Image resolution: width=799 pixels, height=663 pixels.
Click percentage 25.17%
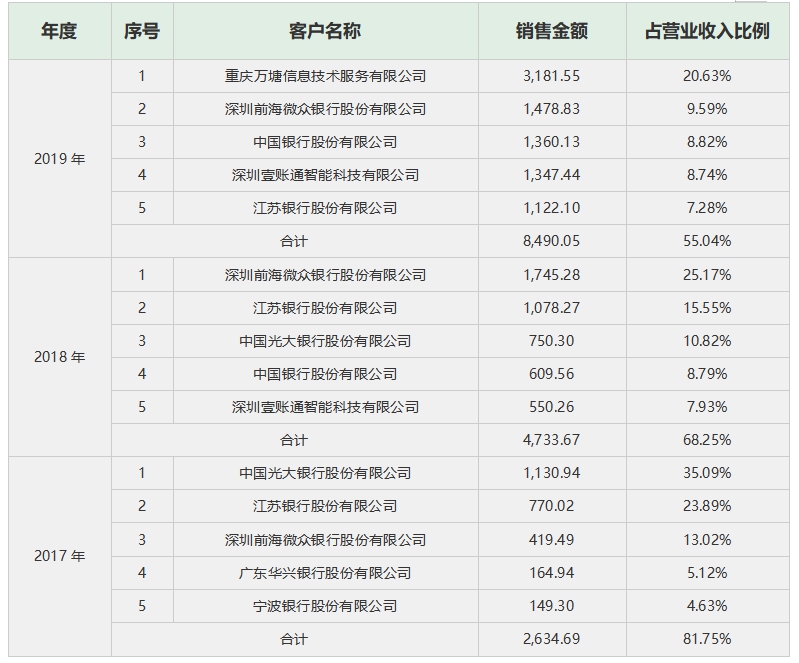707,275
